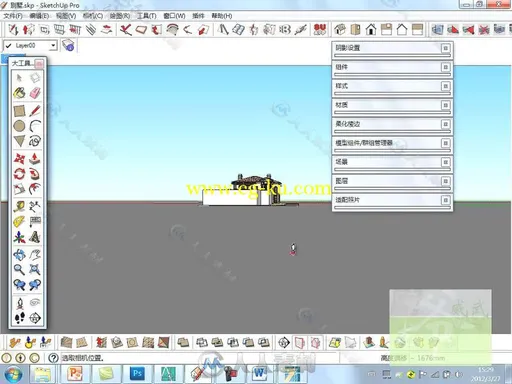
Task: Pick the Make Component tool
Action: coord(35,78)
